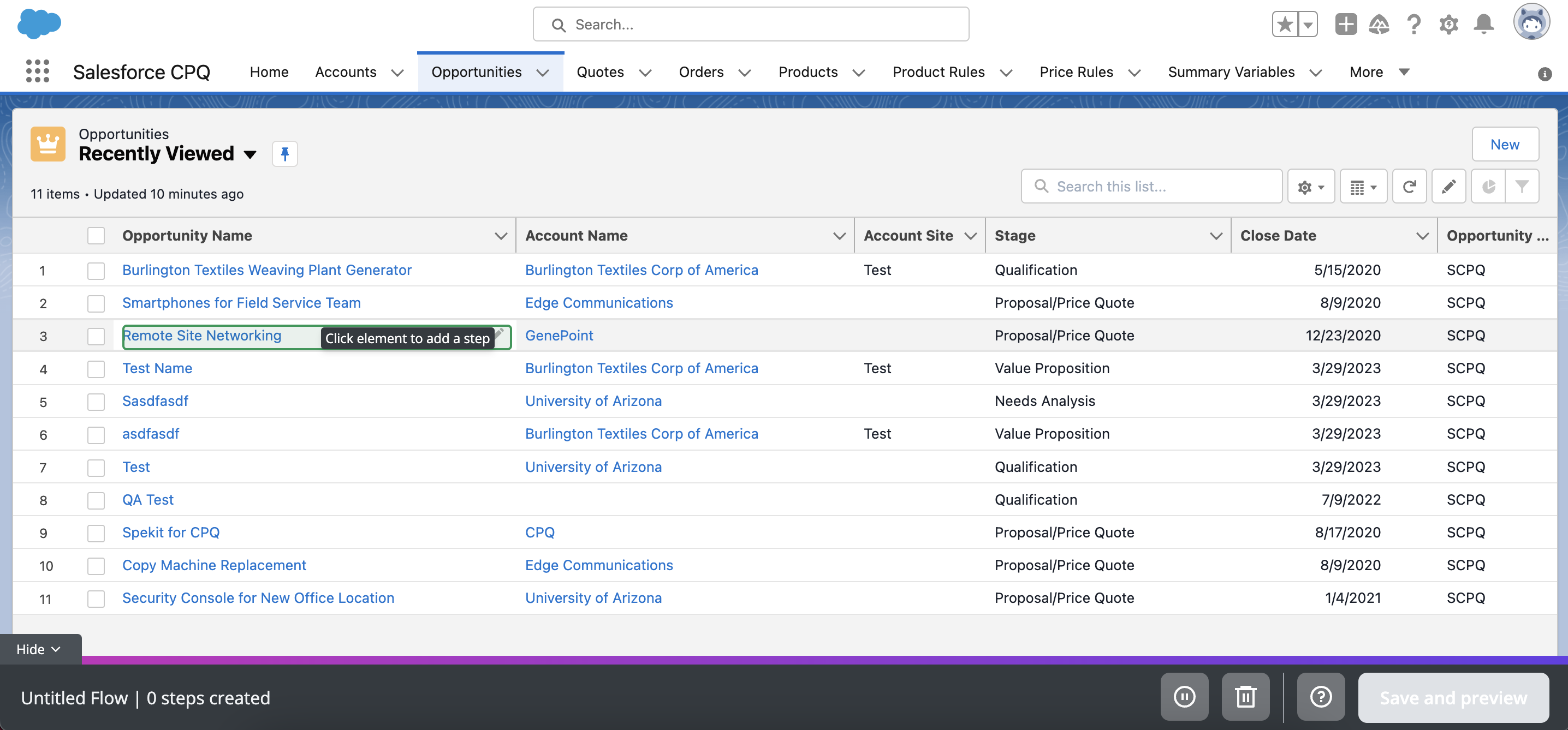The height and width of the screenshot is (730, 1568).
Task: Open Account Name column menu chevron
Action: [839, 236]
